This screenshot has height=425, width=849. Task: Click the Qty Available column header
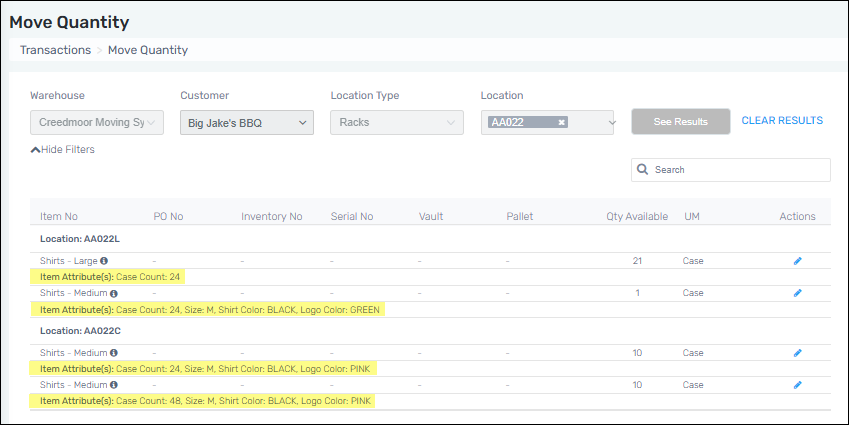pyautogui.click(x=637, y=216)
